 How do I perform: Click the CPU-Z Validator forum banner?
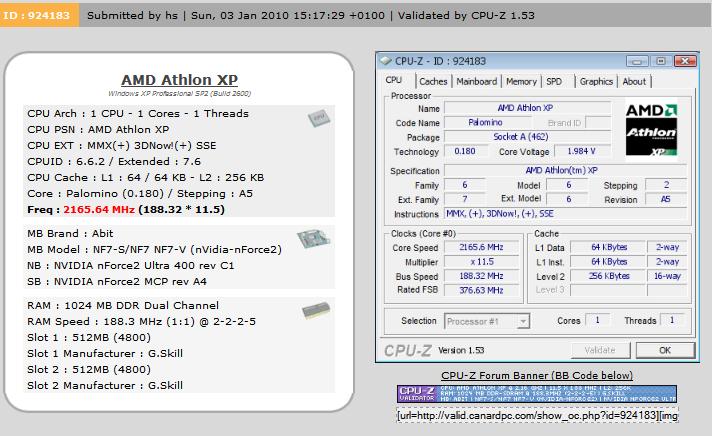(537, 394)
